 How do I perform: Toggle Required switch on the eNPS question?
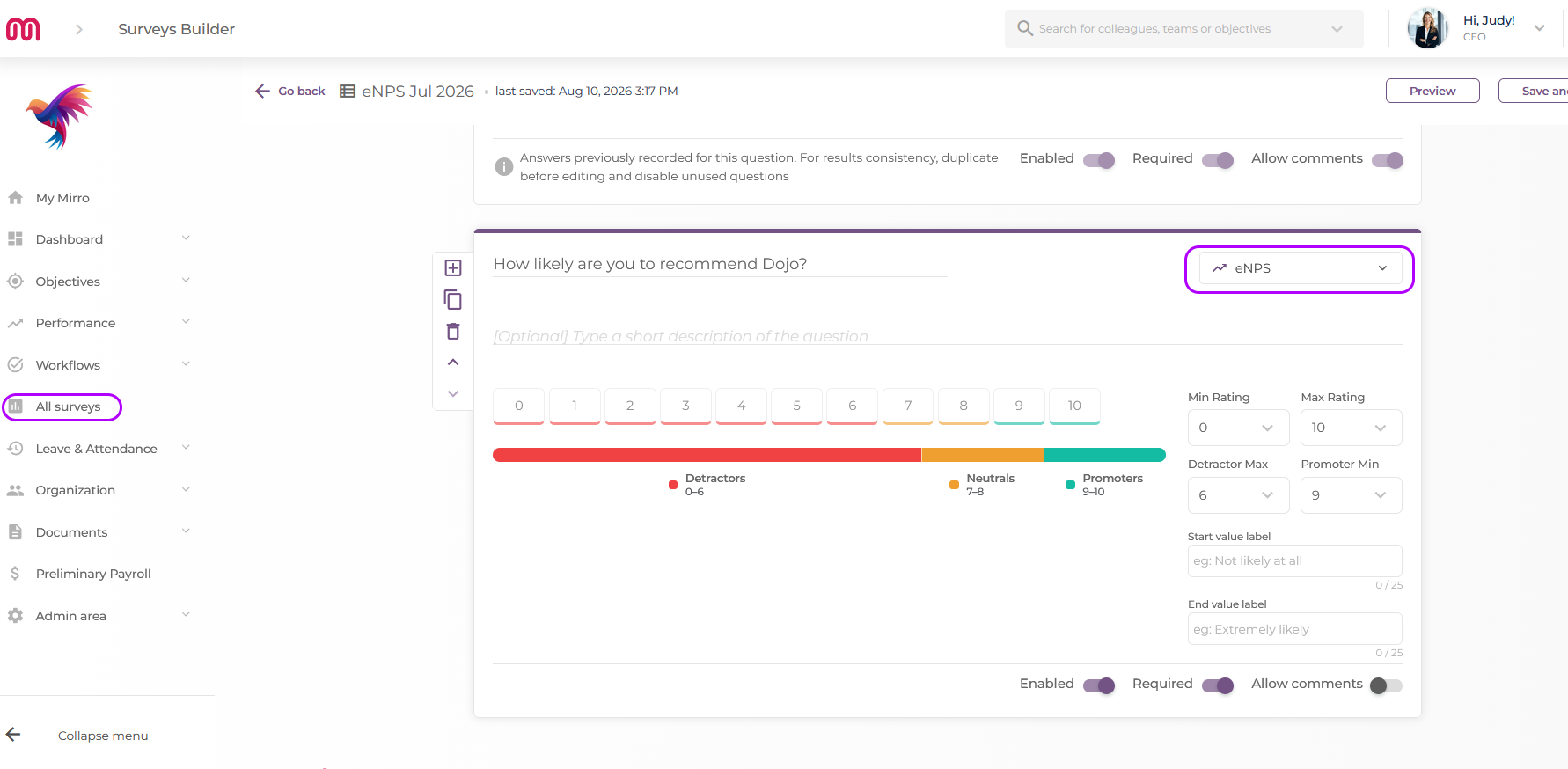[1218, 685]
